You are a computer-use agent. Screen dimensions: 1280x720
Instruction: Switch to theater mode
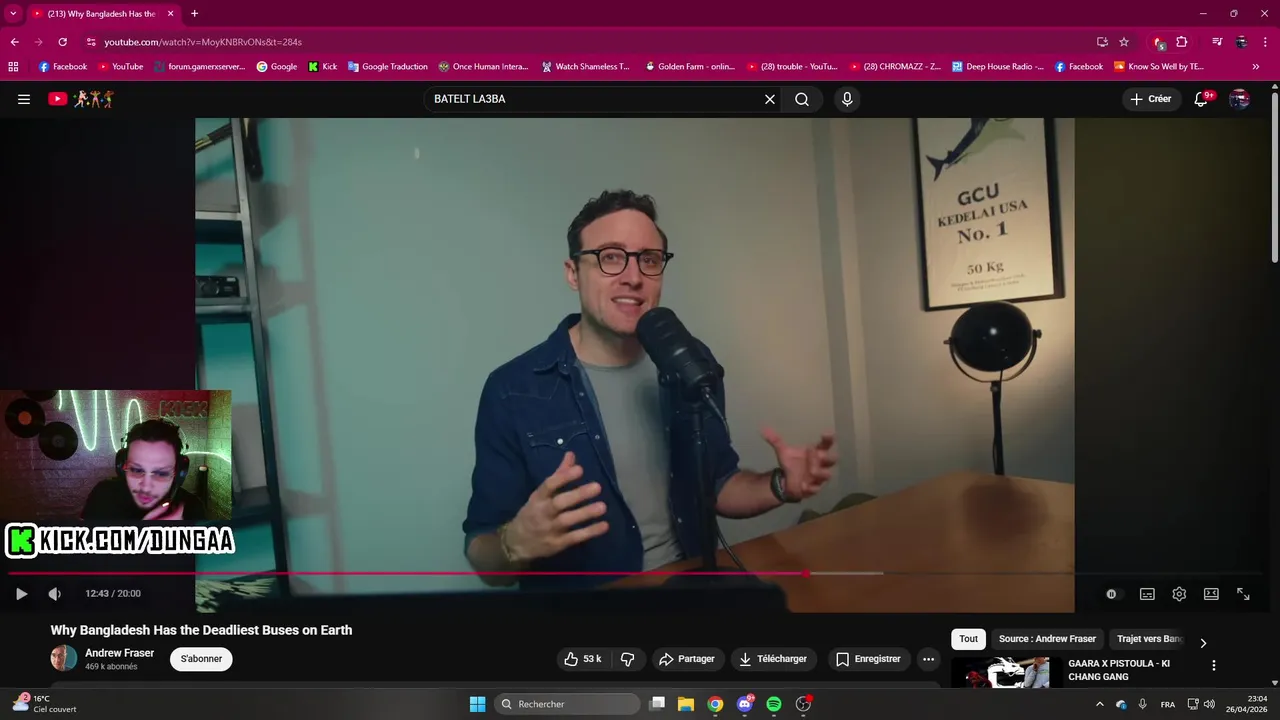(x=1211, y=594)
